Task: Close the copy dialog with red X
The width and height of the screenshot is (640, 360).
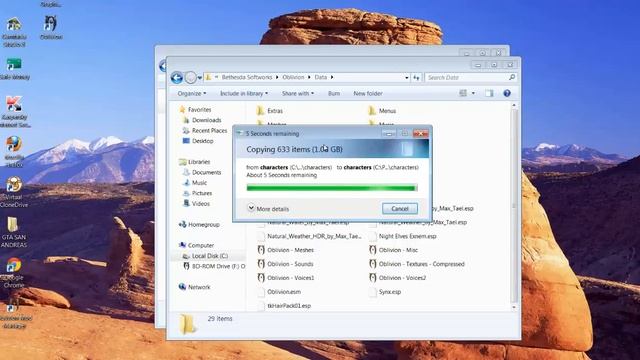Action: click(420, 133)
